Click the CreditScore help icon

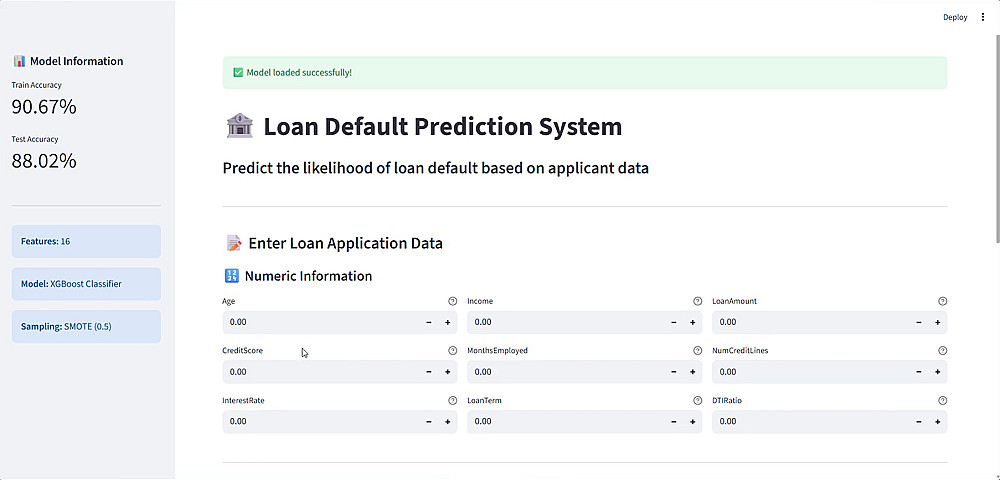[x=453, y=351]
